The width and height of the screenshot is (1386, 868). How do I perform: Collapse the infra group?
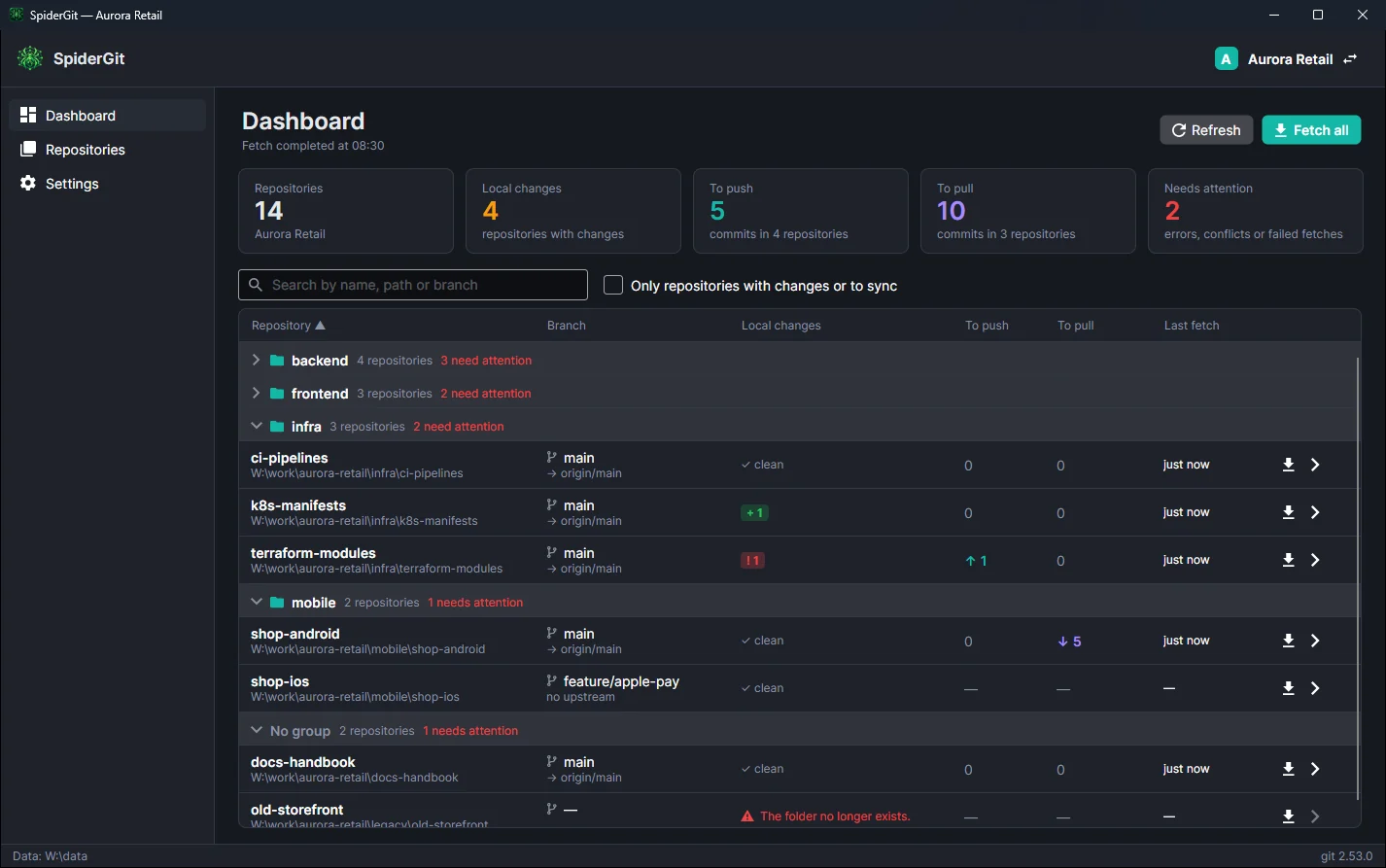coord(257,427)
